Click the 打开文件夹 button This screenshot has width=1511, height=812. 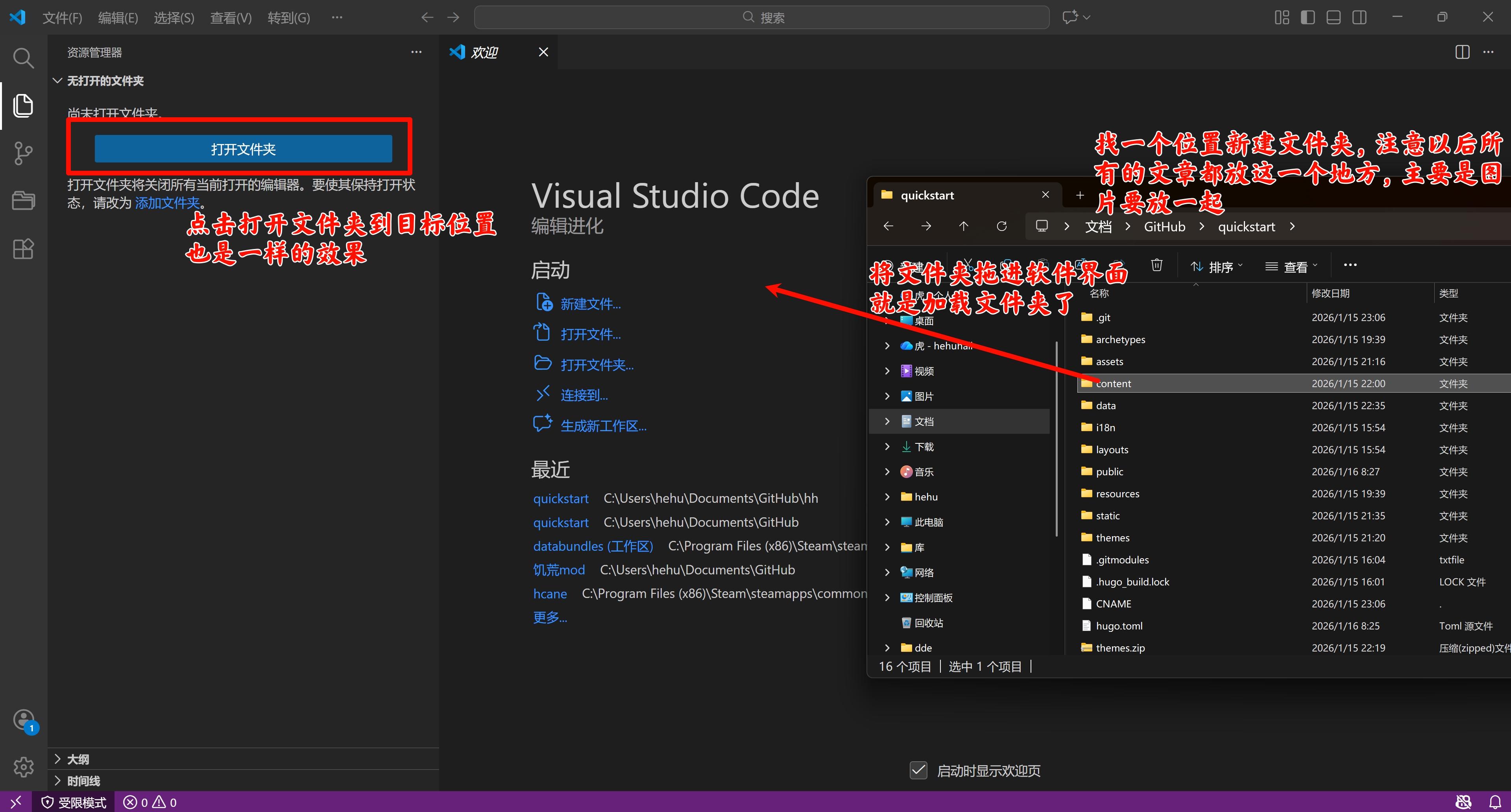coord(243,148)
